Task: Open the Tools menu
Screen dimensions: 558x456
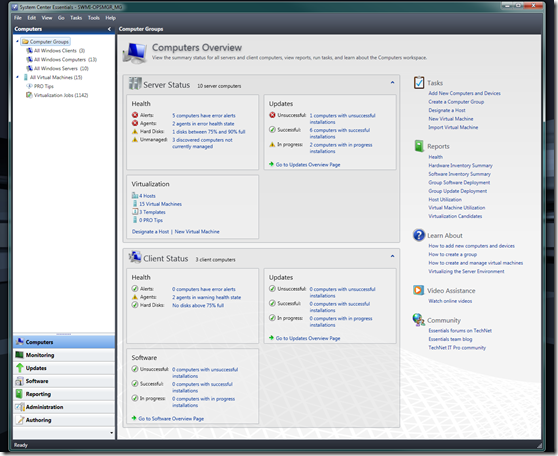Action: coord(94,18)
